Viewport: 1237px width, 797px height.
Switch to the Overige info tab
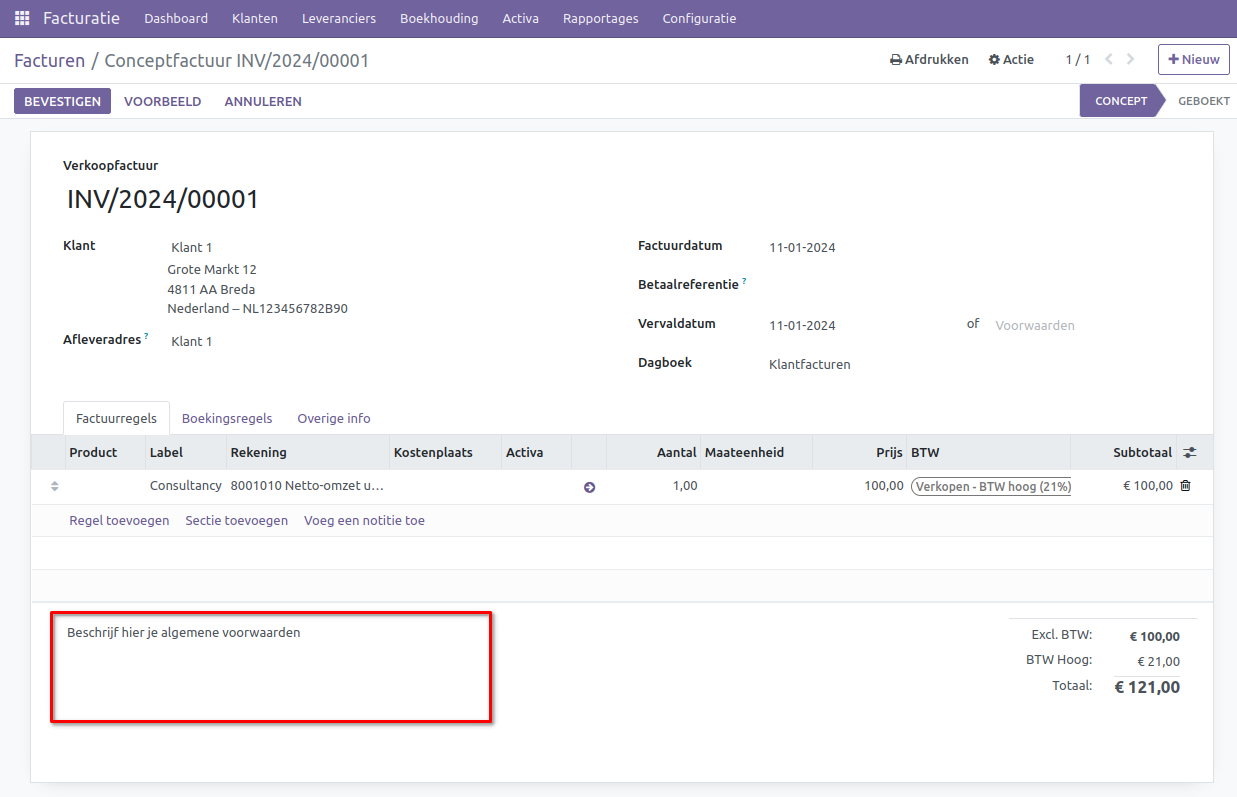(x=334, y=419)
